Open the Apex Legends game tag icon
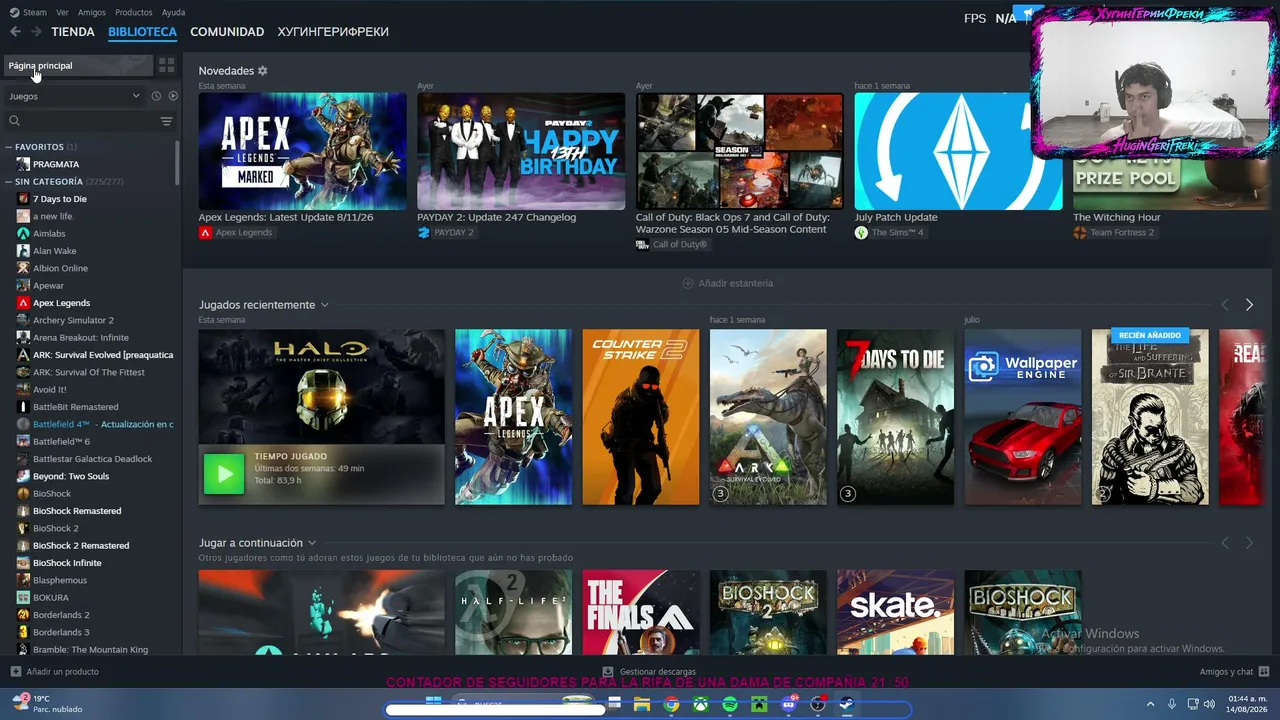Image resolution: width=1280 pixels, height=720 pixels. (x=205, y=233)
